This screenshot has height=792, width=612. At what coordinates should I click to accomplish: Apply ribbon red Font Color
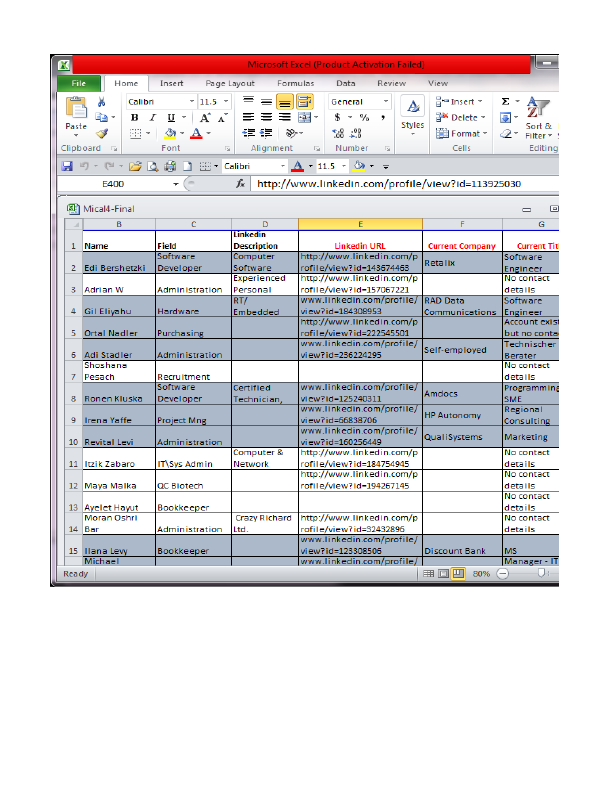[x=196, y=133]
